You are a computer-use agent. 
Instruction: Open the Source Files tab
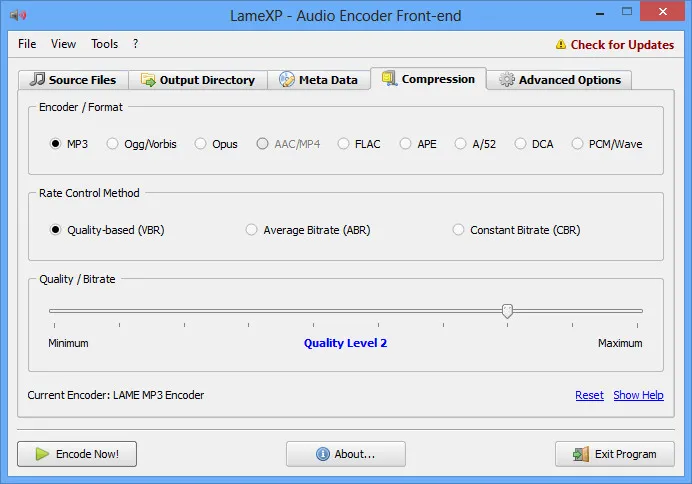click(73, 80)
